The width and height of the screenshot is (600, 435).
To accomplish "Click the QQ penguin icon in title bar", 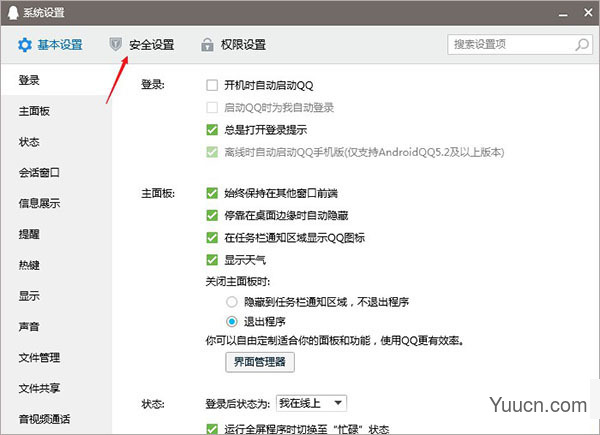I will [13, 13].
